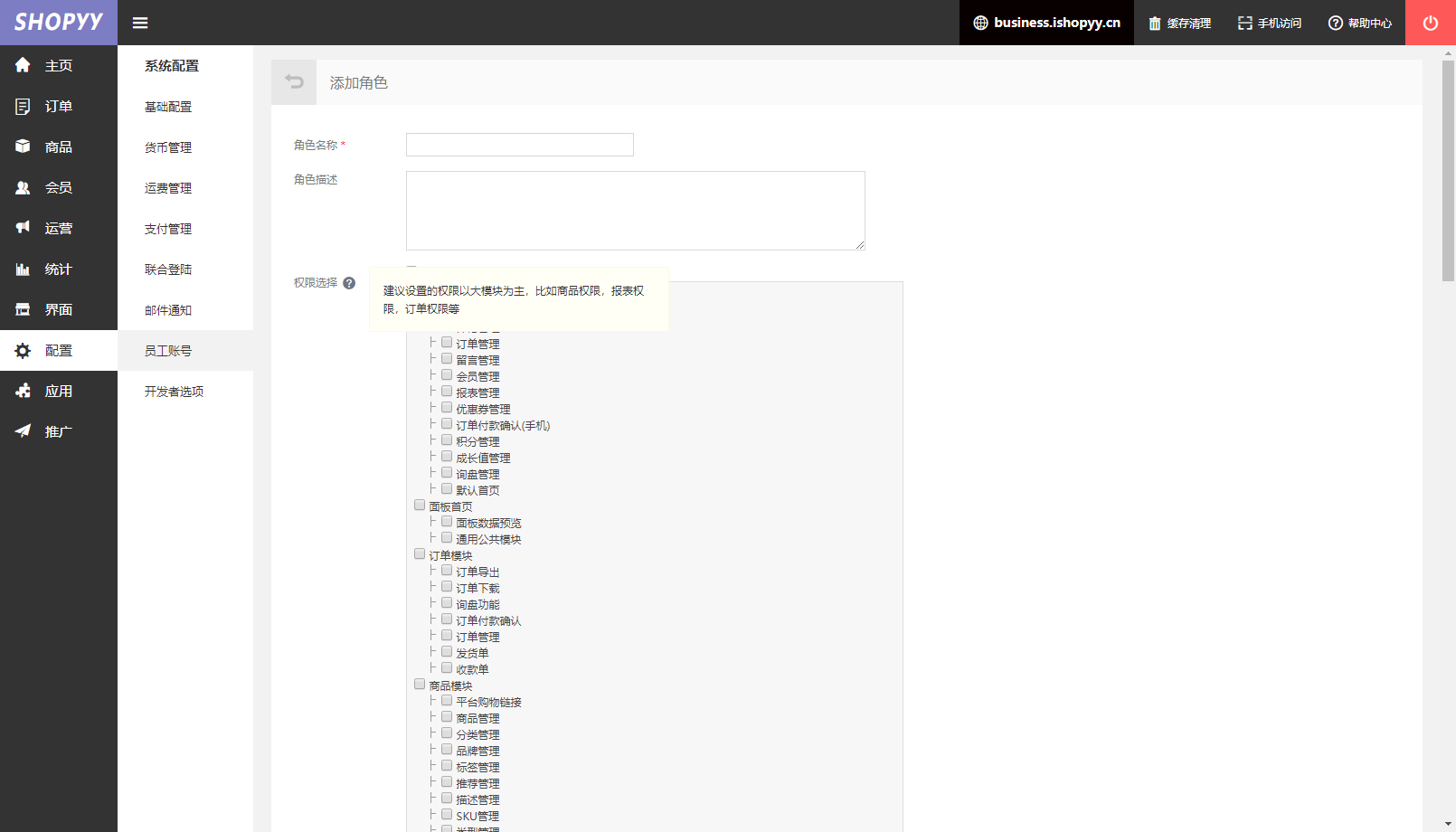Open 帮助中心 help icon
This screenshot has width=1456, height=832.
click(x=1336, y=24)
